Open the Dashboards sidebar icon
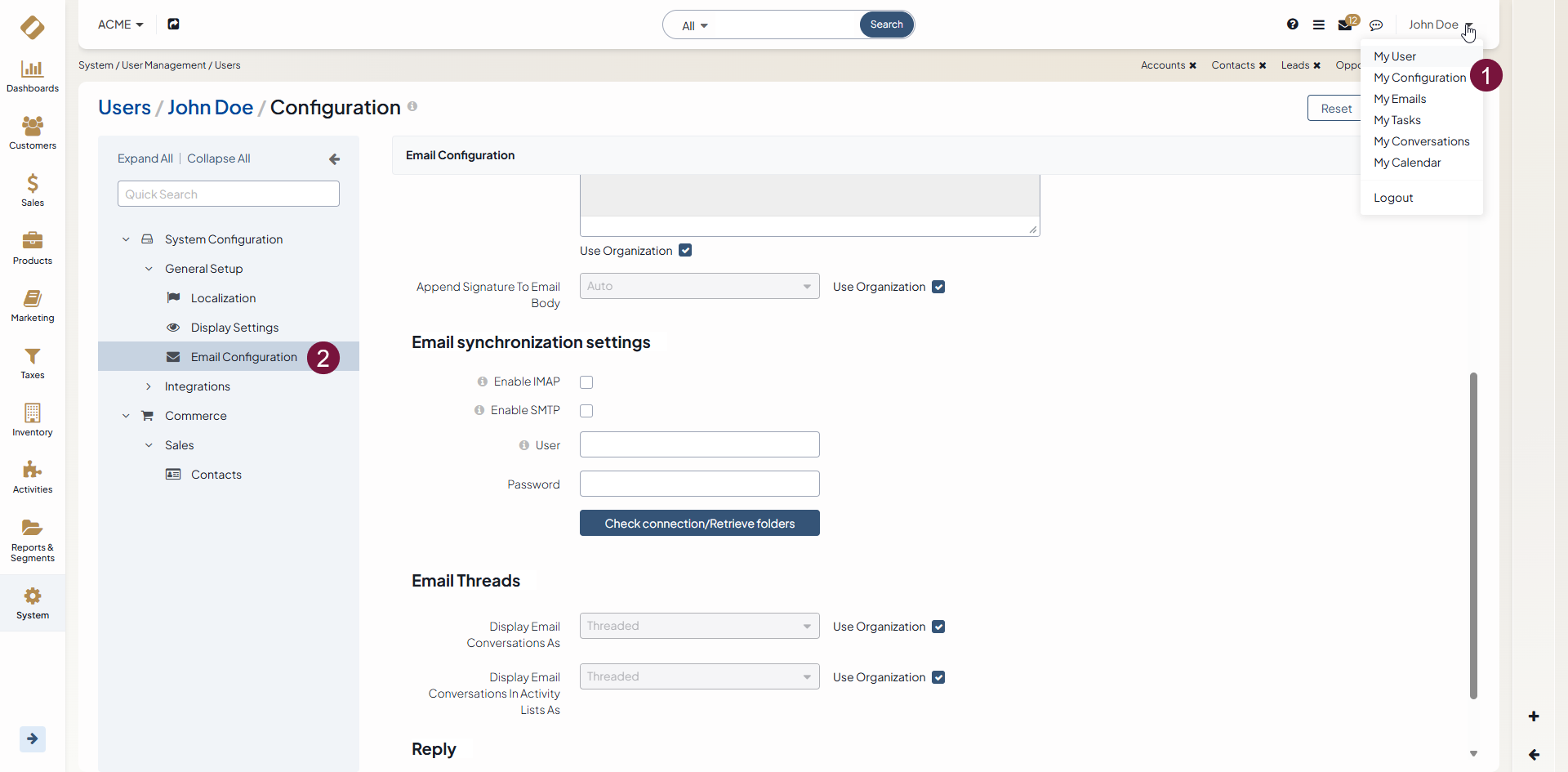The width and height of the screenshot is (1568, 772). (x=33, y=76)
